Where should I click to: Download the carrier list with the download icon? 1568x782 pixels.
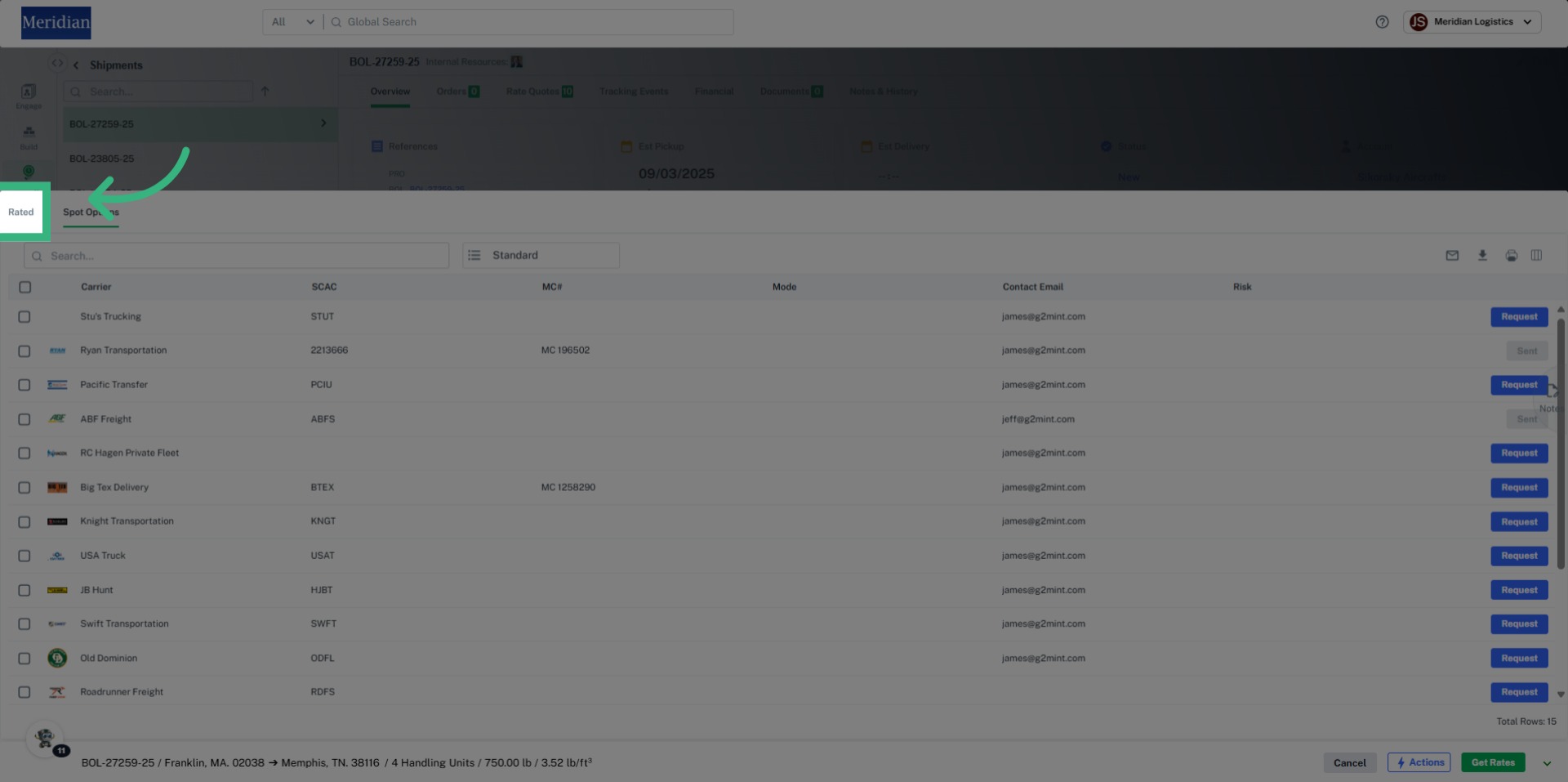coord(1482,256)
